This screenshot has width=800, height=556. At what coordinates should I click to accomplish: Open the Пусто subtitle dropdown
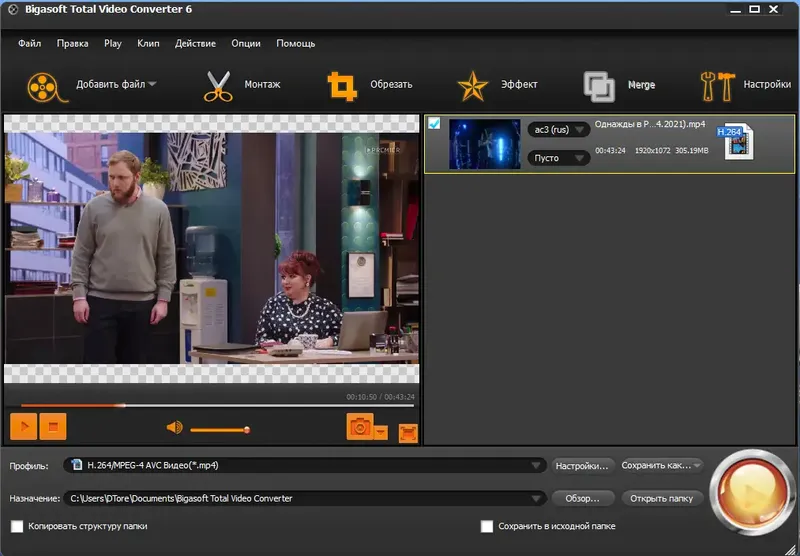[x=559, y=158]
